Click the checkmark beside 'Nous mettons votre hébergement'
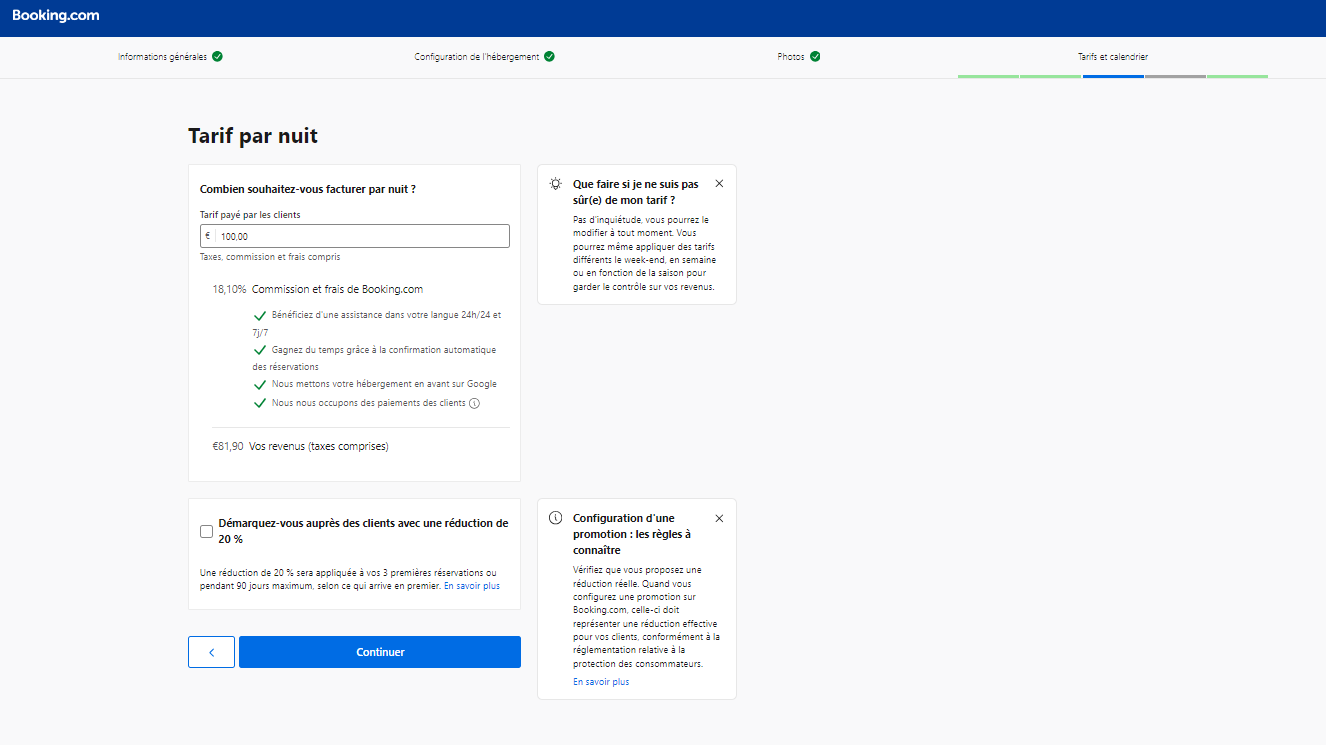This screenshot has width=1326, height=745. pyautogui.click(x=260, y=384)
